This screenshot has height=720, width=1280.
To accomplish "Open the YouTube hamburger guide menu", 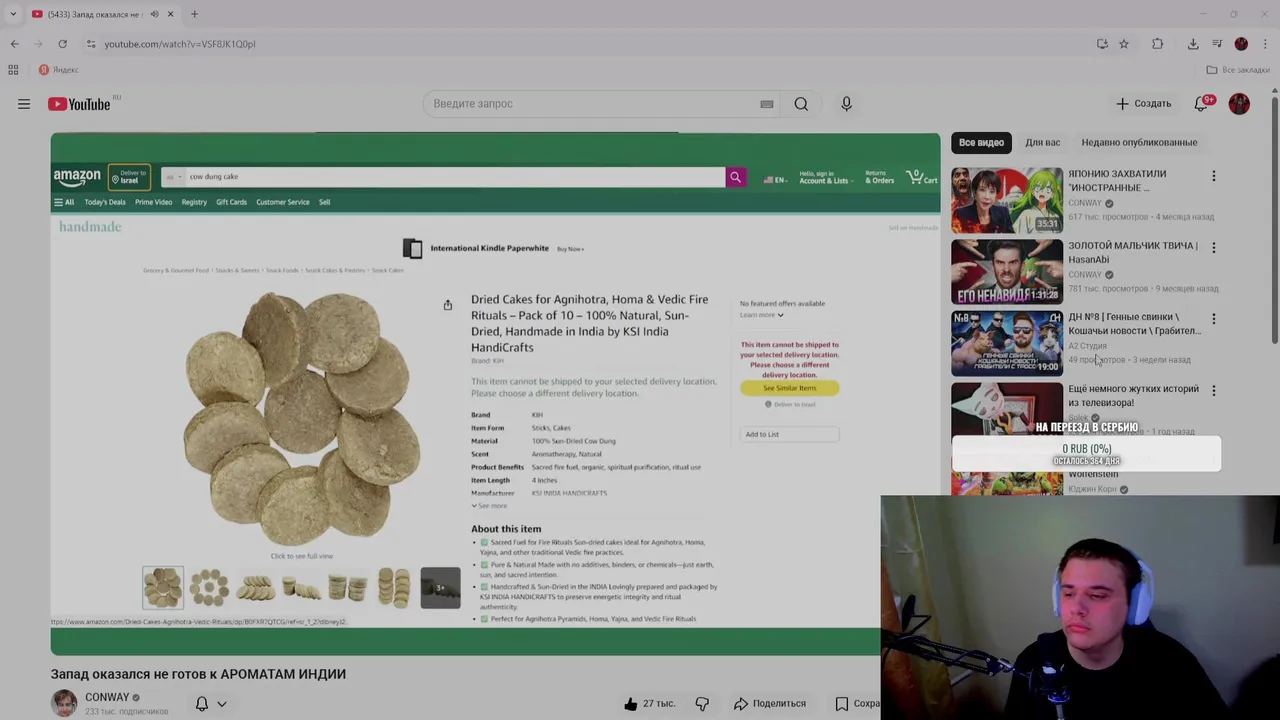I will [24, 104].
